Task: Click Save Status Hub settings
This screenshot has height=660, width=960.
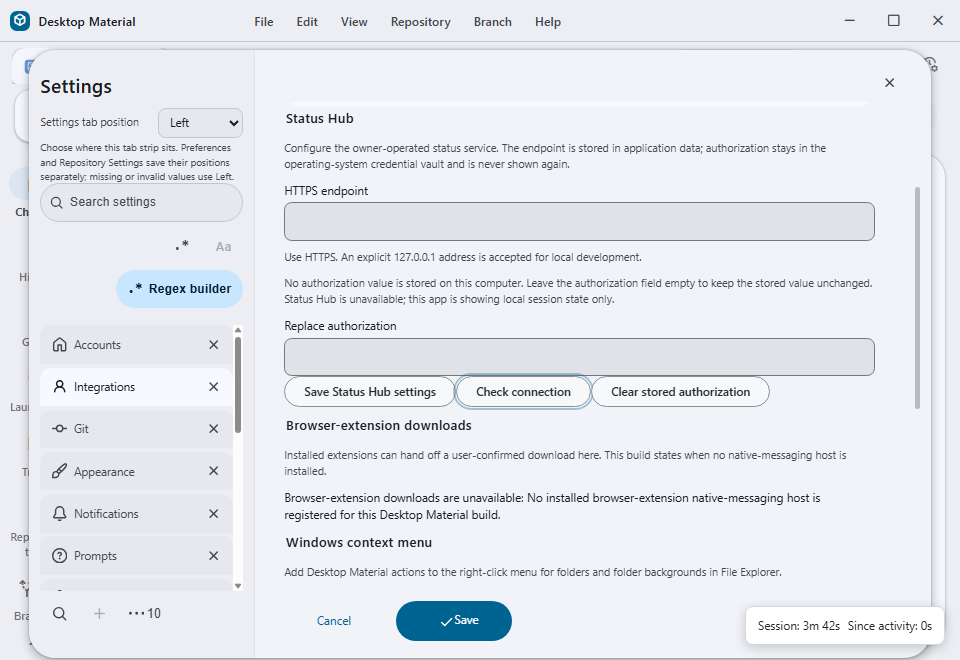Action: 370,392
